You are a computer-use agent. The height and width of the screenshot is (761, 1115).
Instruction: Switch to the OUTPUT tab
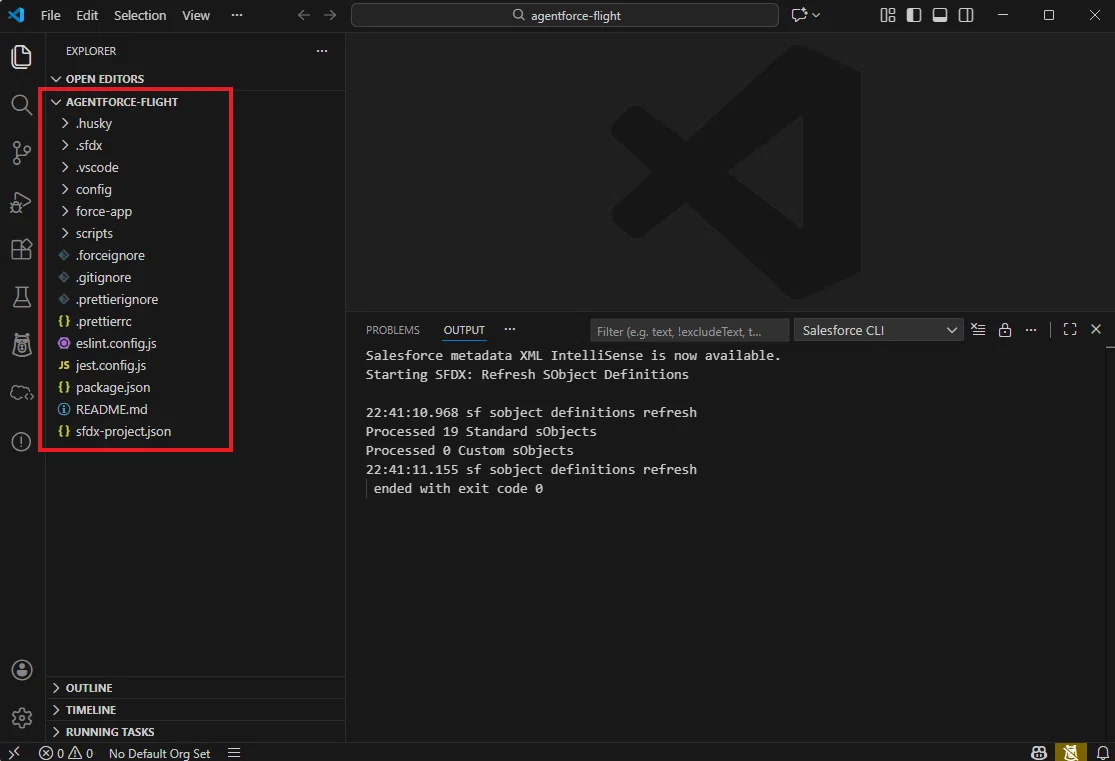tap(464, 330)
